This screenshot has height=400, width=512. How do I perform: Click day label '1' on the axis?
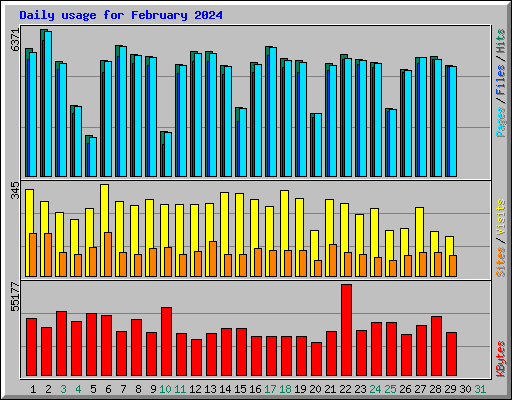click(x=33, y=389)
